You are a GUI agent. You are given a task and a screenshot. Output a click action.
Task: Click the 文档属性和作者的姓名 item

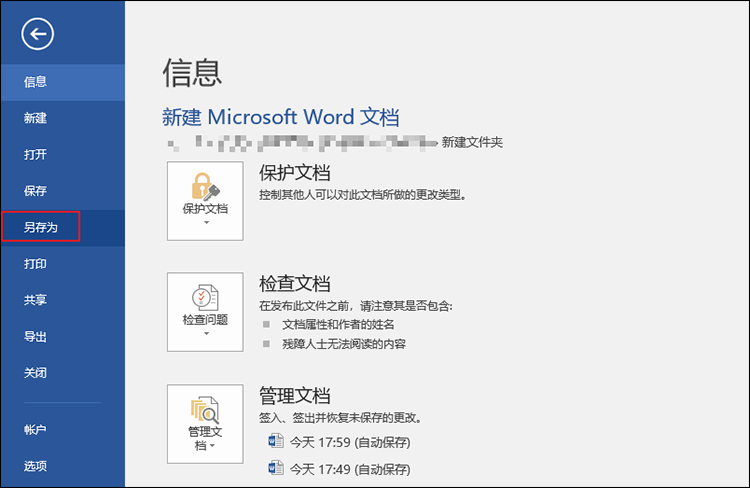click(x=338, y=324)
